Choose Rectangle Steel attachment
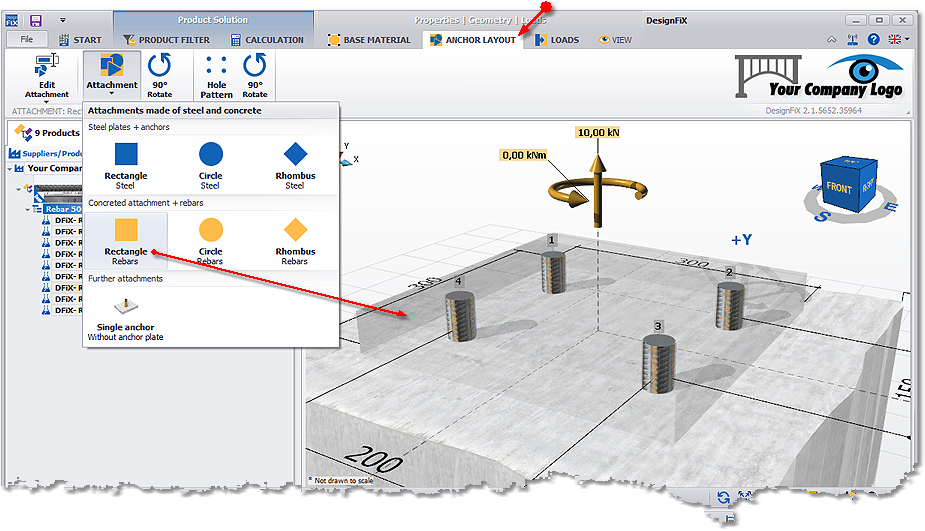925x531 pixels. pos(126,166)
